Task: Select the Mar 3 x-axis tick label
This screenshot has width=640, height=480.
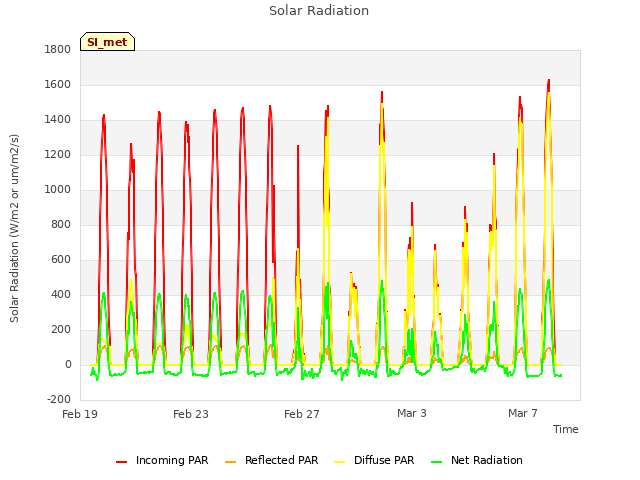Action: click(412, 413)
